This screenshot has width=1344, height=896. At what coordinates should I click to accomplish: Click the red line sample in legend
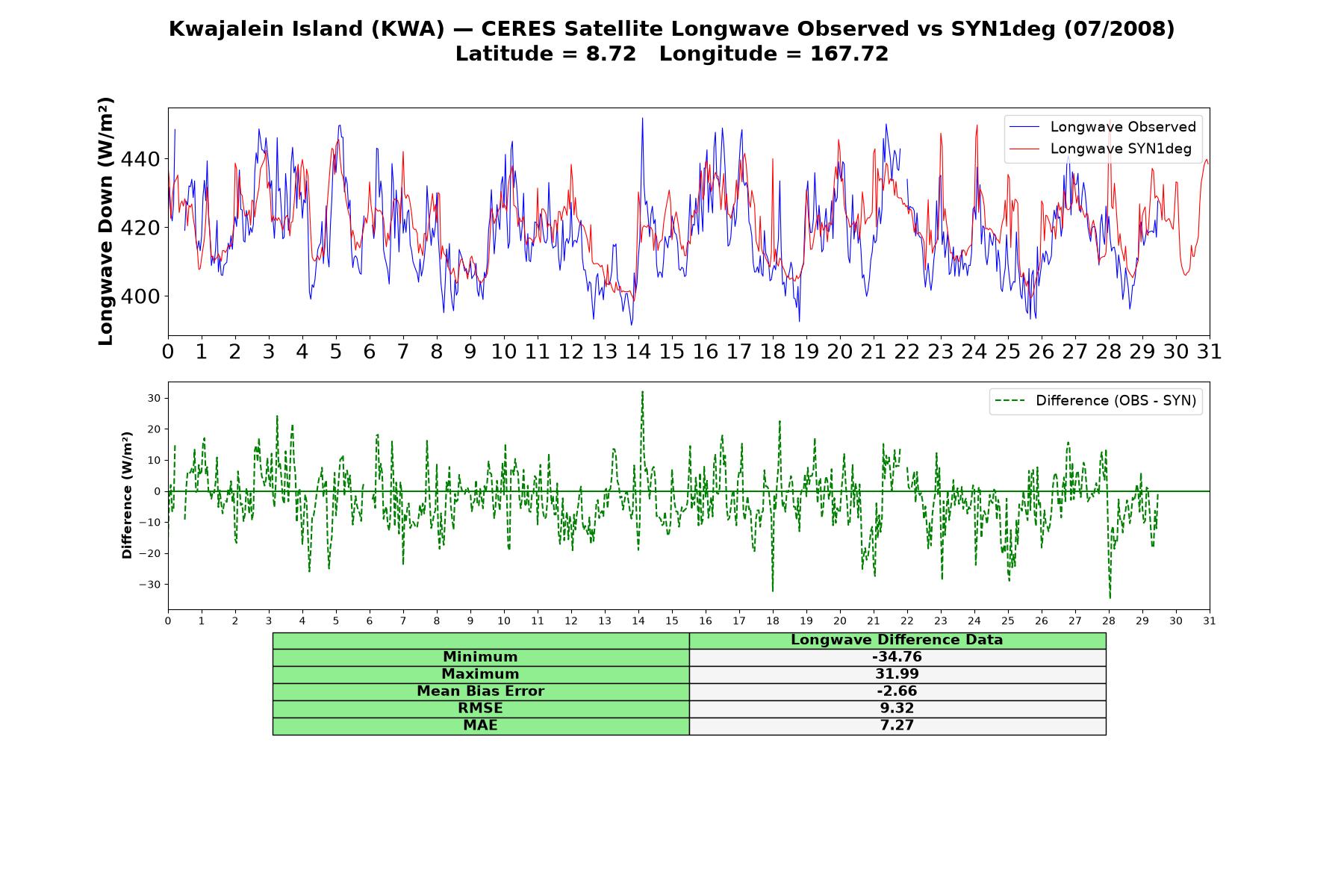click(x=1024, y=149)
